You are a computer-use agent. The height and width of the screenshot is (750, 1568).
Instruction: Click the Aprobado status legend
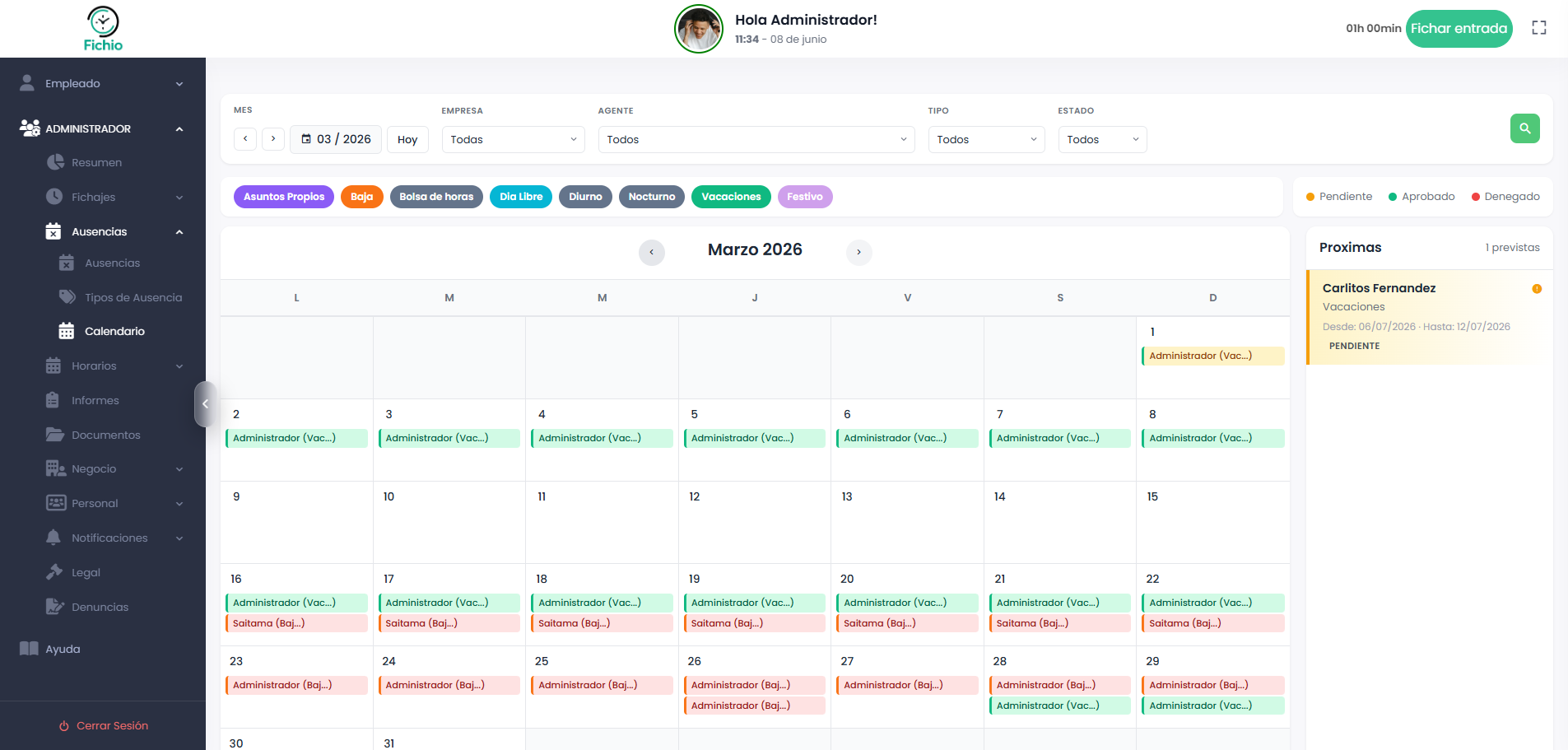tap(1421, 197)
